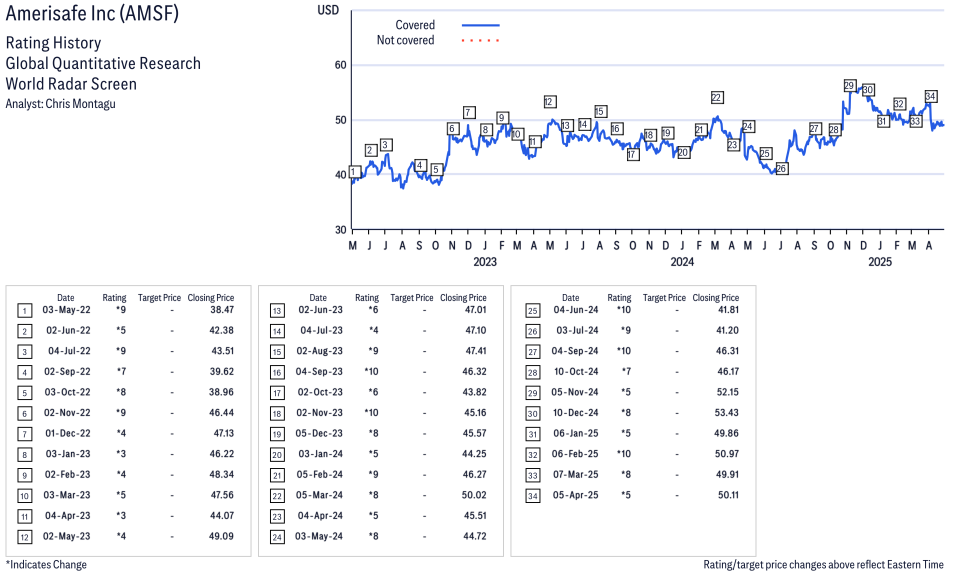Click the 02-Jun-22 date cell
955x571 pixels.
point(68,331)
